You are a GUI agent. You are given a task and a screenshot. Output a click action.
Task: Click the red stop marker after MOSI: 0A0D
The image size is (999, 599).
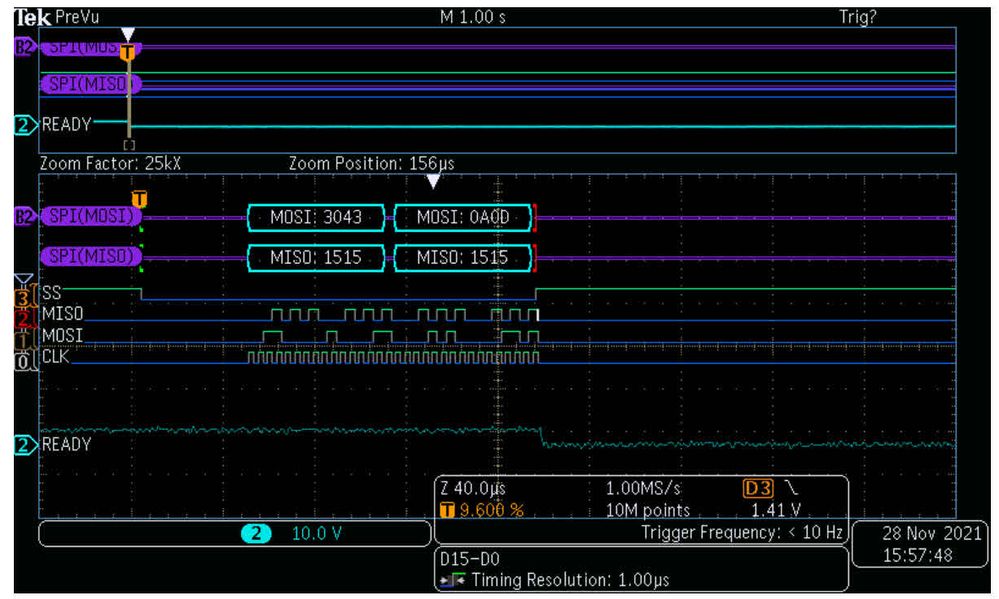pyautogui.click(x=535, y=217)
